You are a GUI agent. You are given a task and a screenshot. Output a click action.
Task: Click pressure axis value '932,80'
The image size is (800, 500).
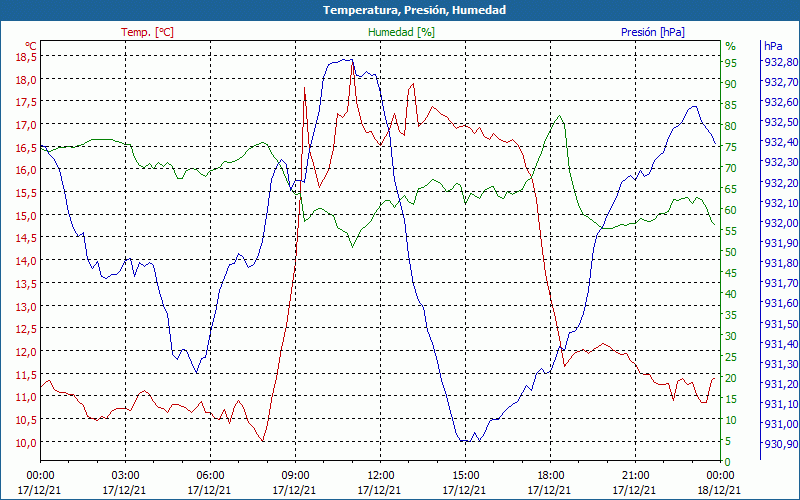[779, 62]
